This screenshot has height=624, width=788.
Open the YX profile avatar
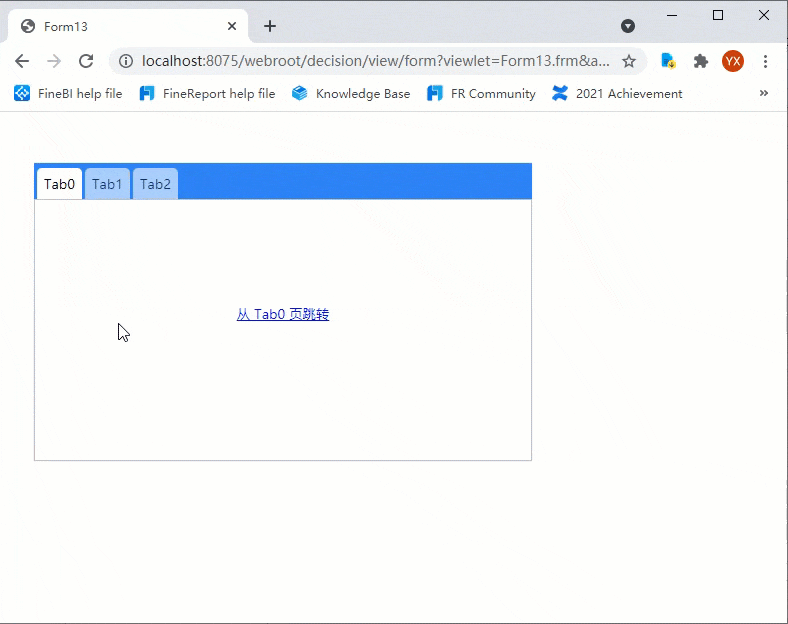point(733,61)
